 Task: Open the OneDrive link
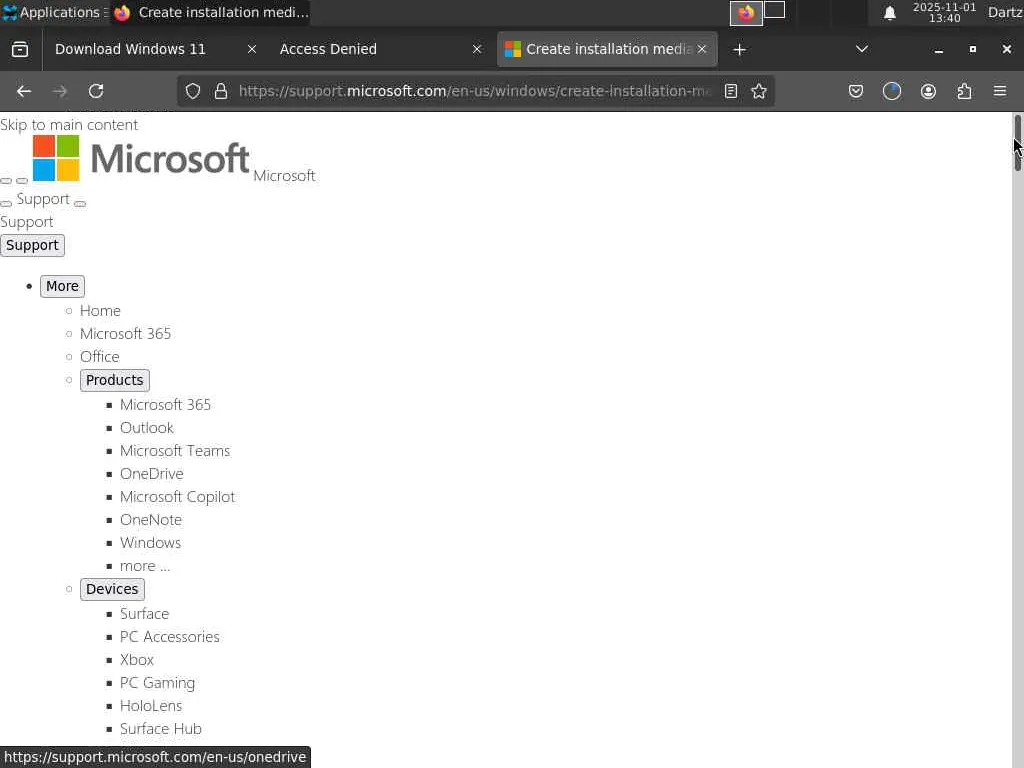pyautogui.click(x=152, y=473)
